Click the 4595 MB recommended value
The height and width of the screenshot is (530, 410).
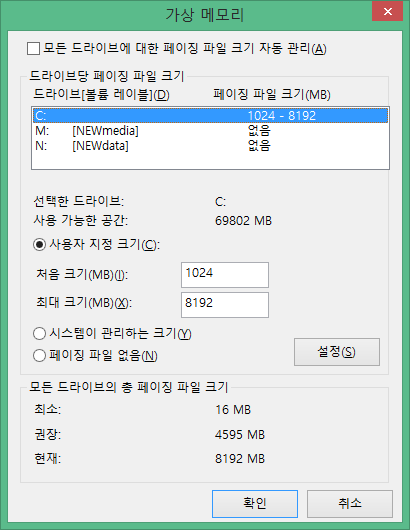(240, 434)
